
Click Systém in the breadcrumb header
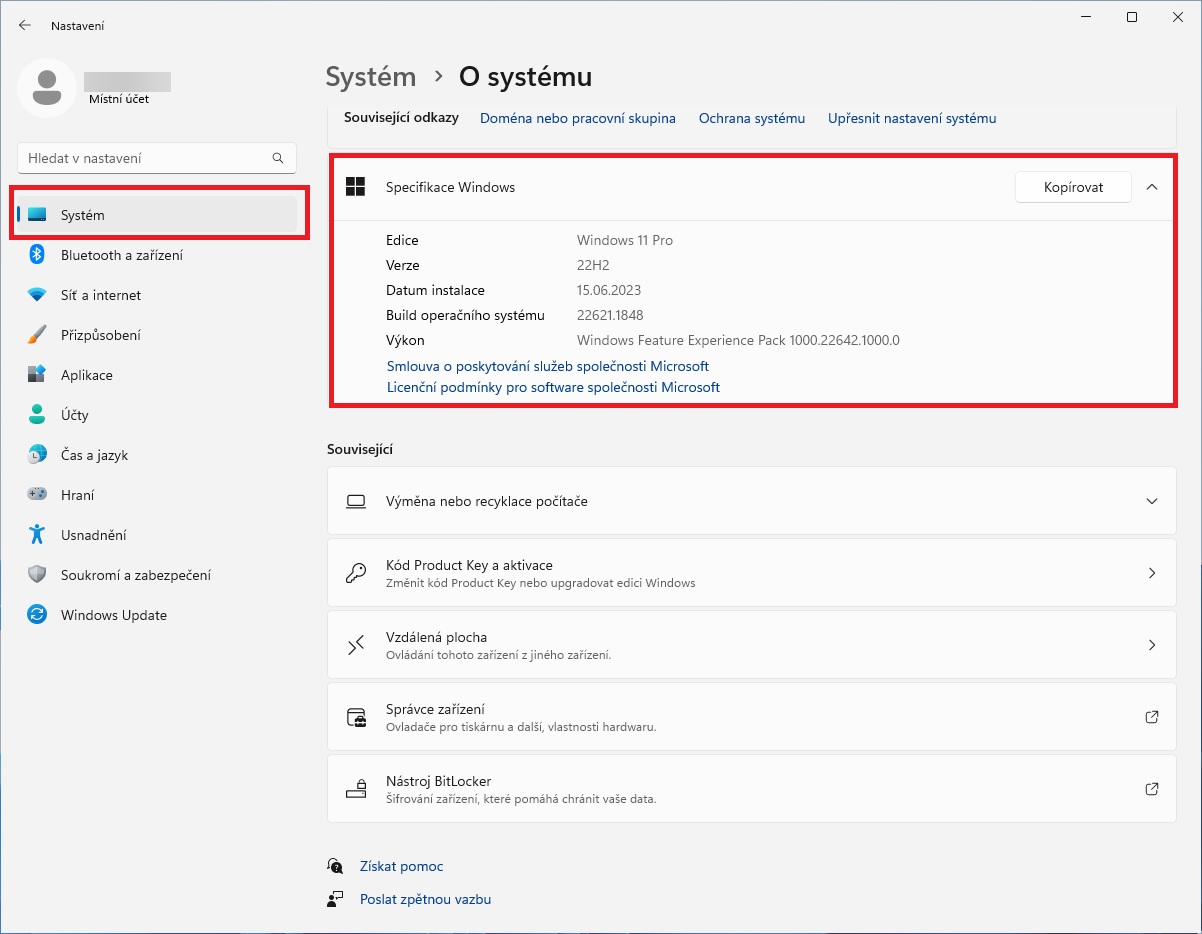click(371, 76)
